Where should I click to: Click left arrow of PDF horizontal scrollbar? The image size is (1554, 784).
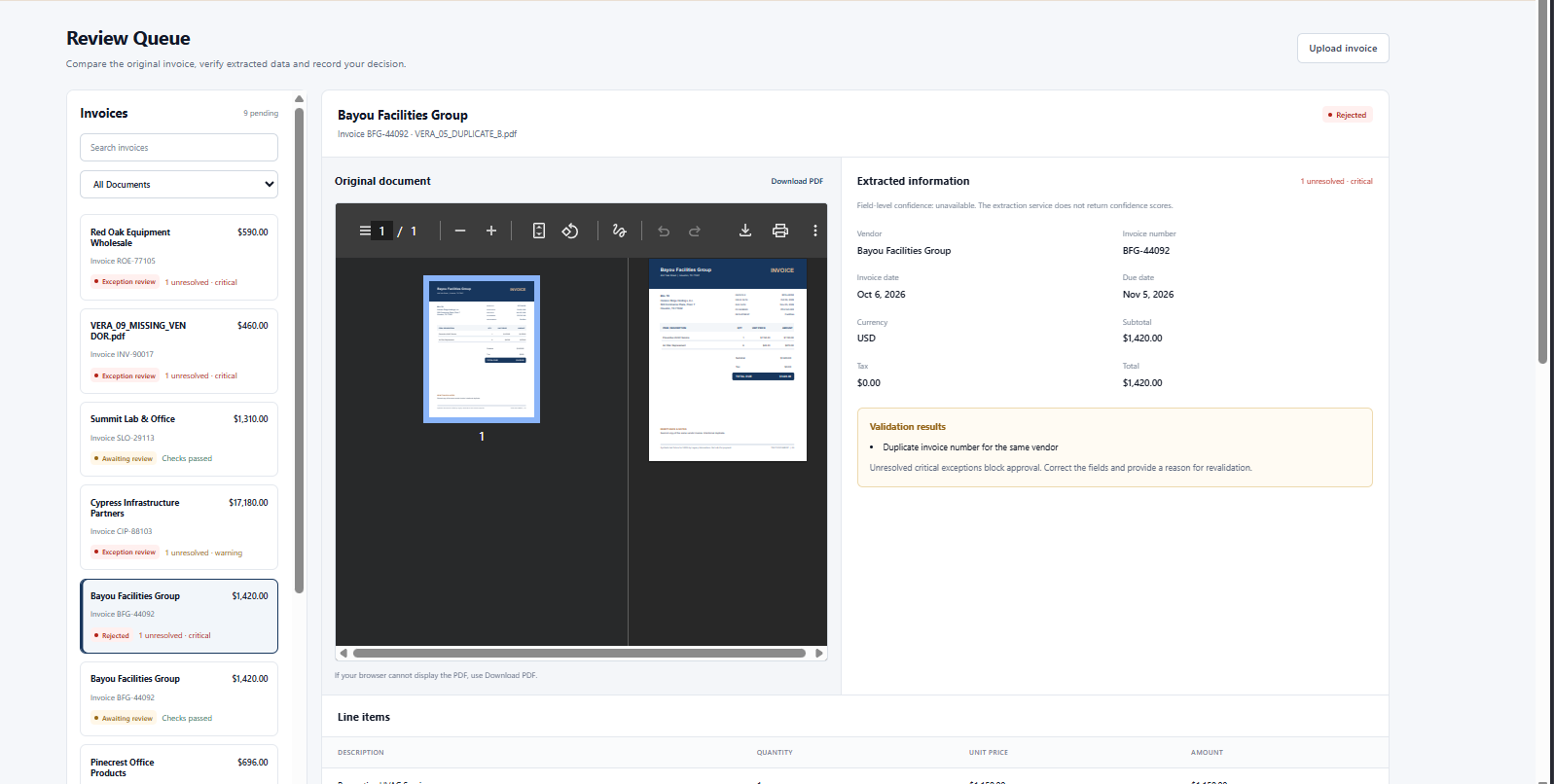click(x=343, y=654)
